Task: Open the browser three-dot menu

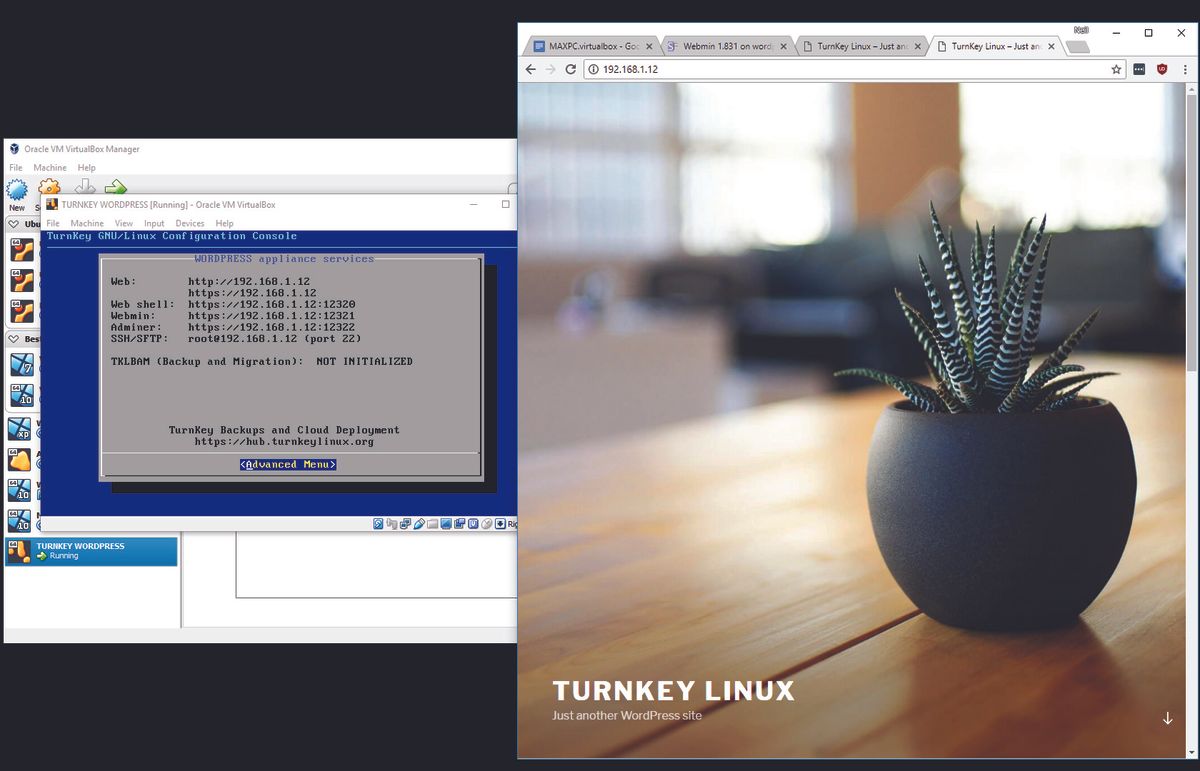Action: click(1185, 70)
